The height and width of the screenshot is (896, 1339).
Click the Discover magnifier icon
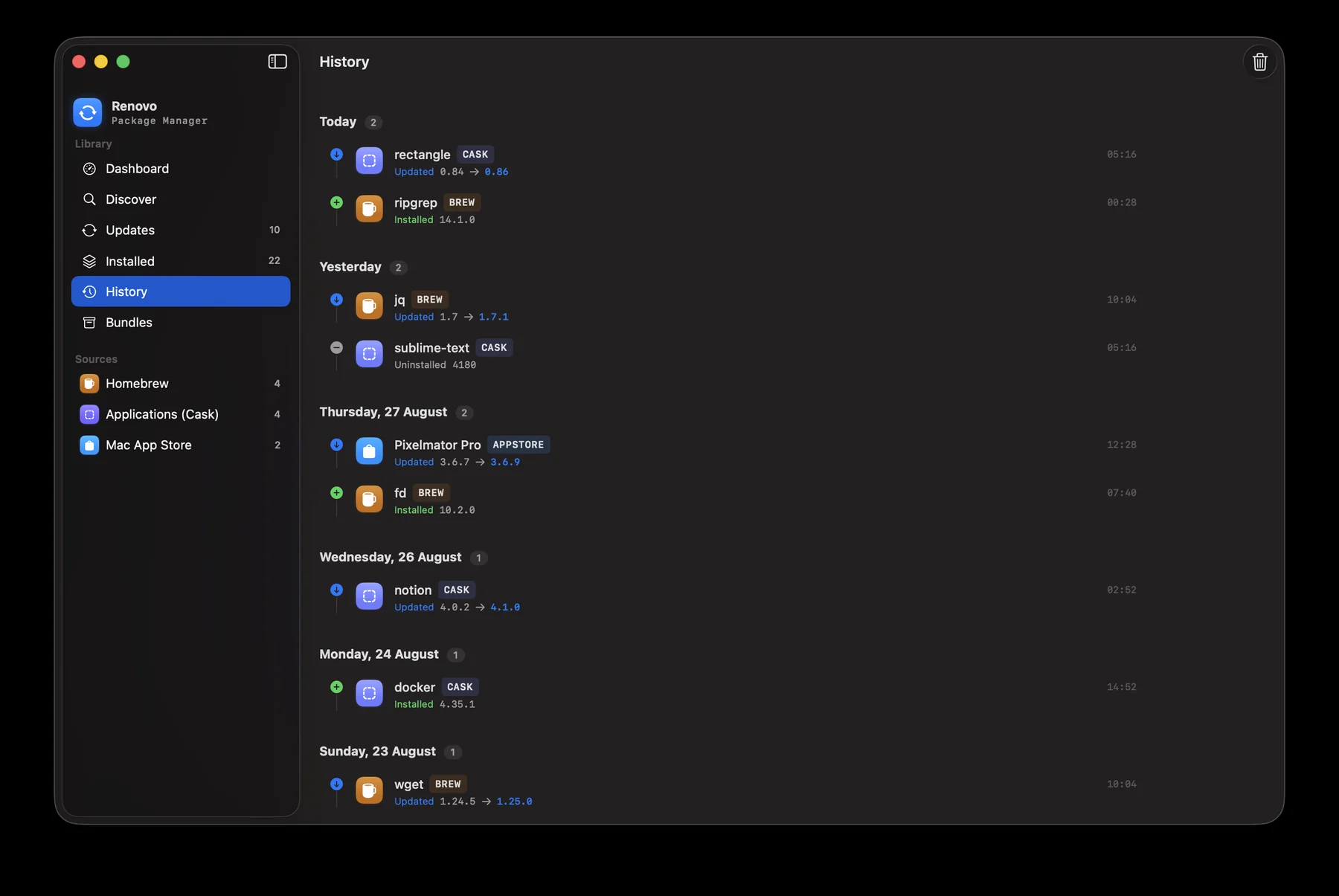89,199
